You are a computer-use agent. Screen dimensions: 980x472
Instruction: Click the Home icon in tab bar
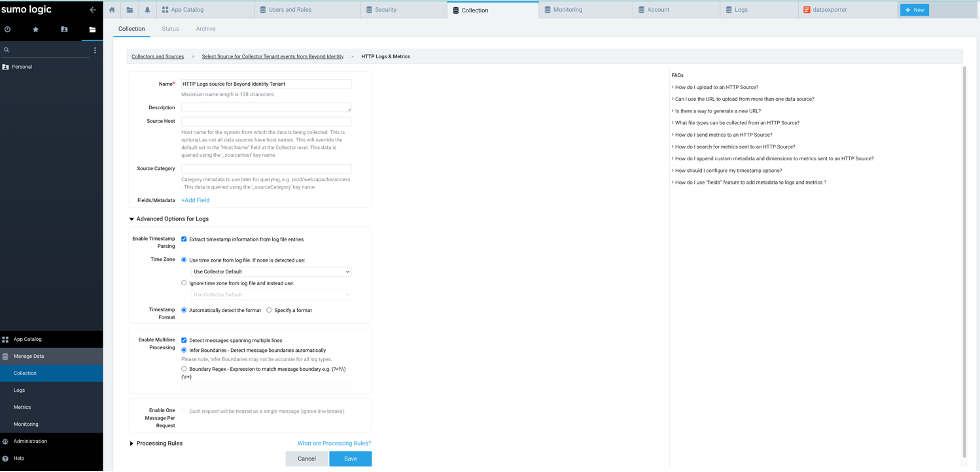[112, 9]
